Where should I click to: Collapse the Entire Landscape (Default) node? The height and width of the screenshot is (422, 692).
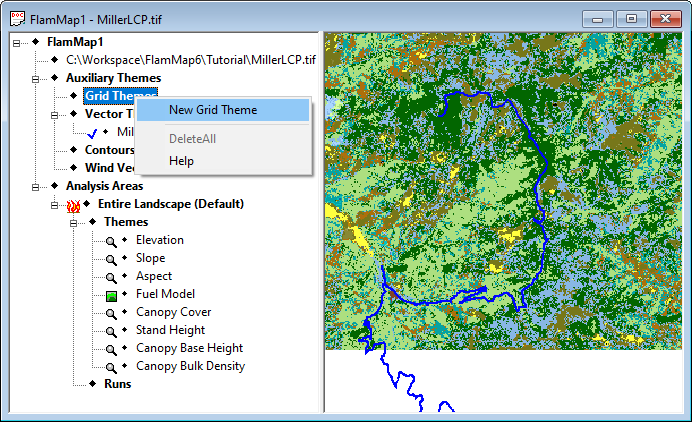(54, 205)
